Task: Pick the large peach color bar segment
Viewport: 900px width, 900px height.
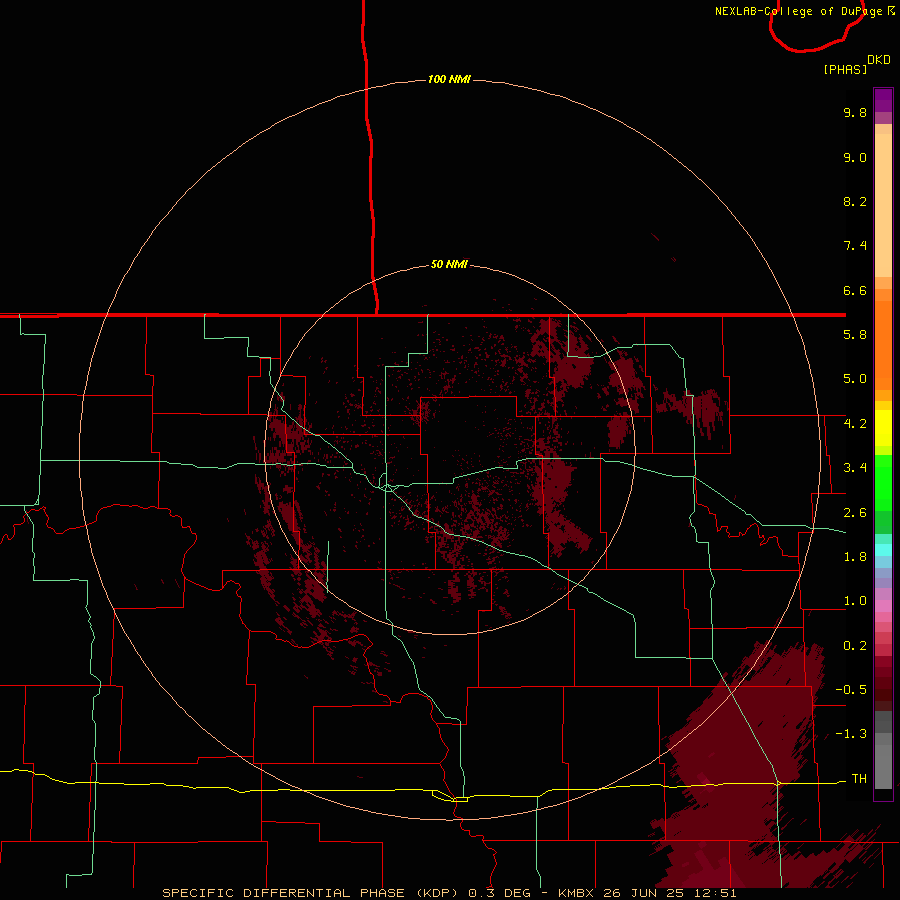Action: pos(883,205)
